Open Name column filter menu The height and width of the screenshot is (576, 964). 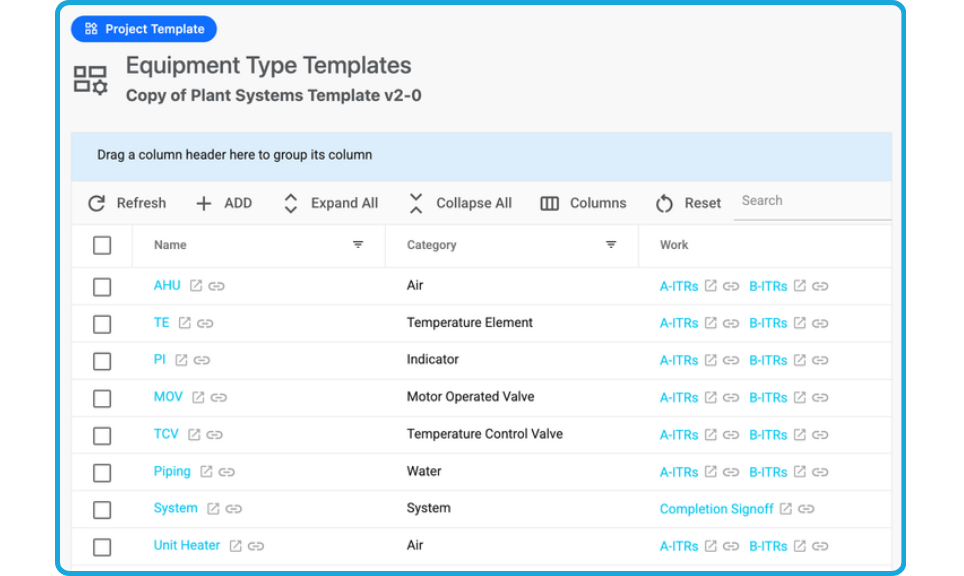point(358,245)
